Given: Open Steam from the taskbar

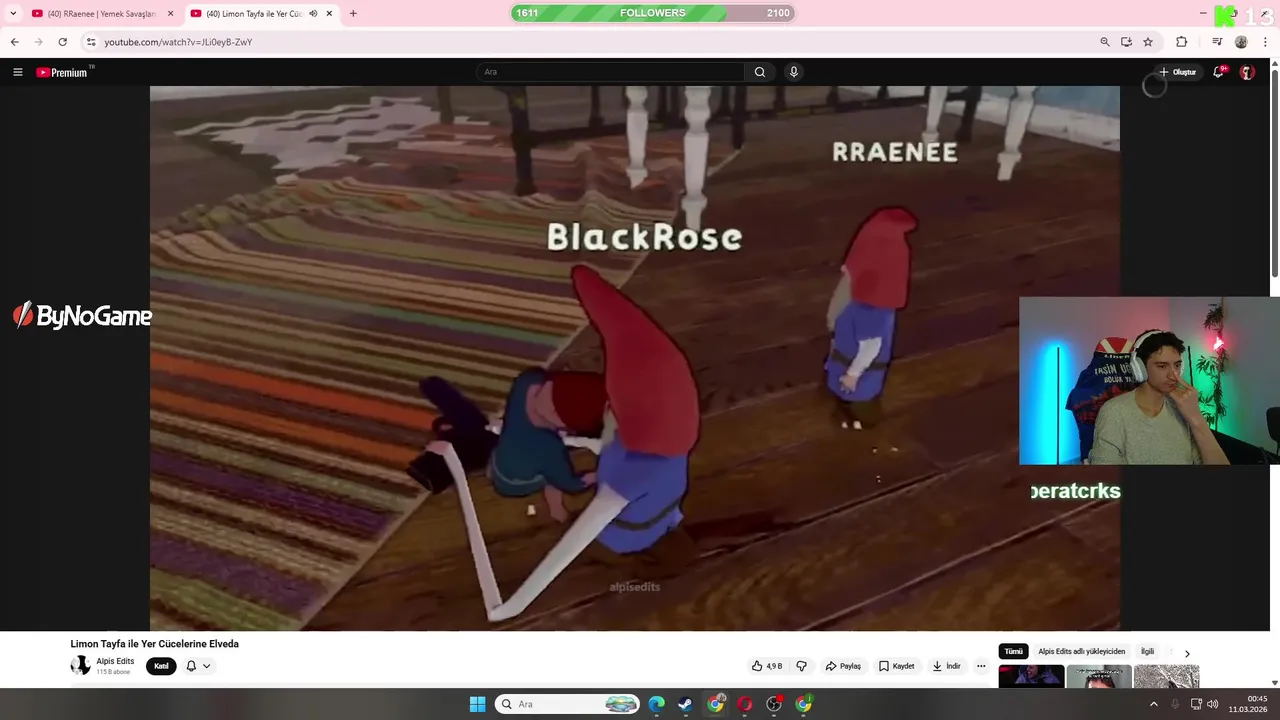Looking at the screenshot, I should click(x=685, y=704).
